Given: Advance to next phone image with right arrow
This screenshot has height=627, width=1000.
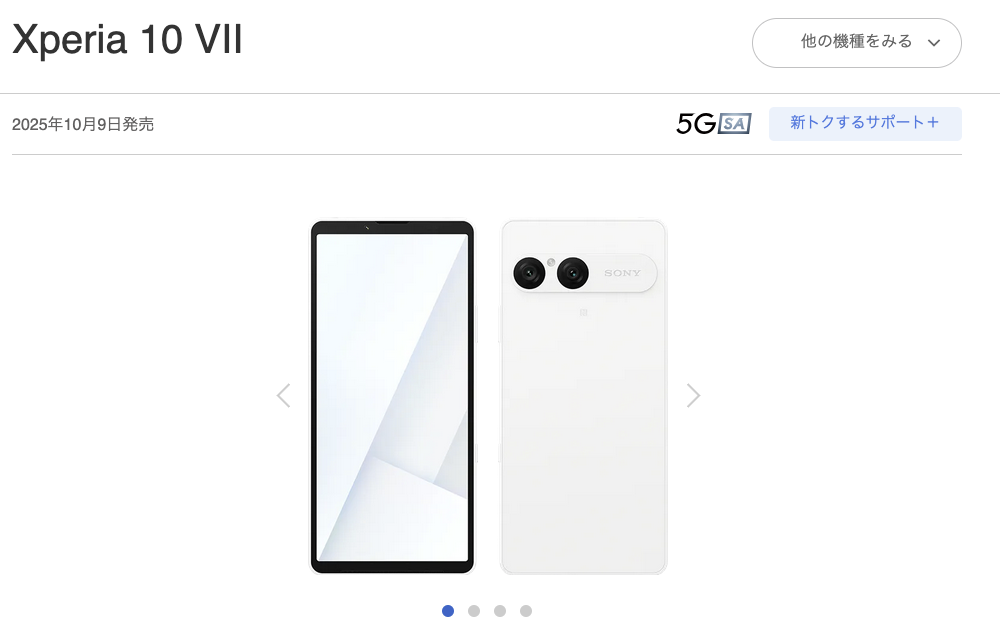Looking at the screenshot, I should (693, 395).
